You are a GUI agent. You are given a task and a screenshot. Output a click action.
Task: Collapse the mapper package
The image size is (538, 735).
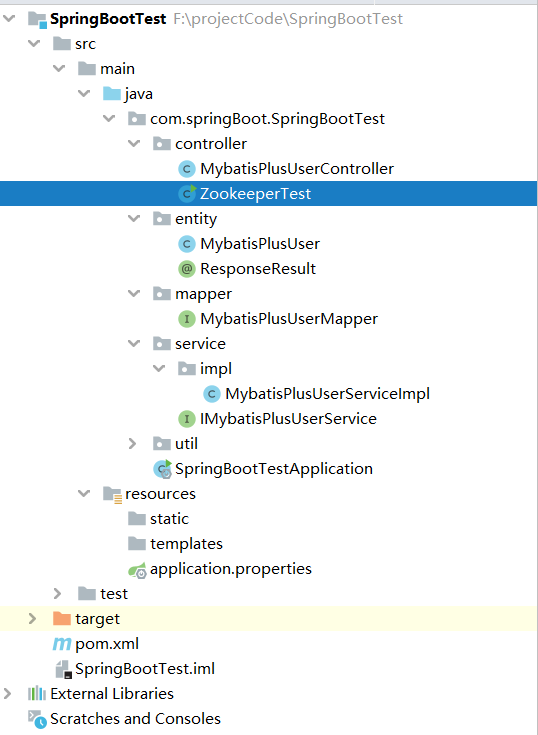(134, 293)
